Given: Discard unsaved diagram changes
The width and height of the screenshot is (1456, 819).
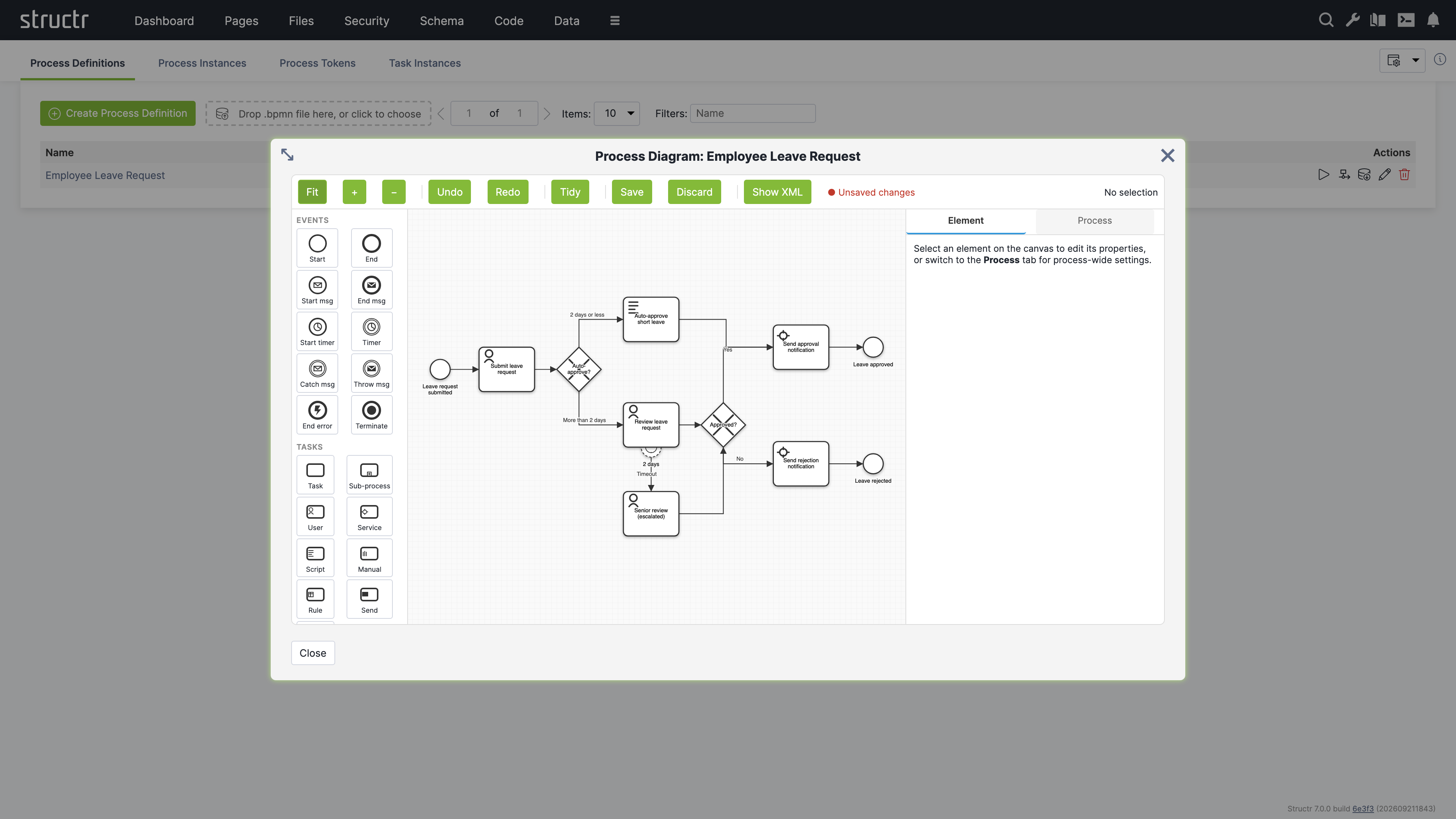Looking at the screenshot, I should 695,192.
